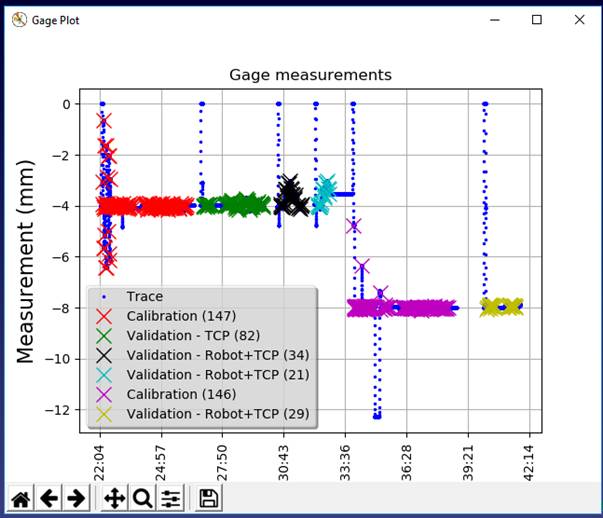Close the Gage Plot window

[579, 19]
